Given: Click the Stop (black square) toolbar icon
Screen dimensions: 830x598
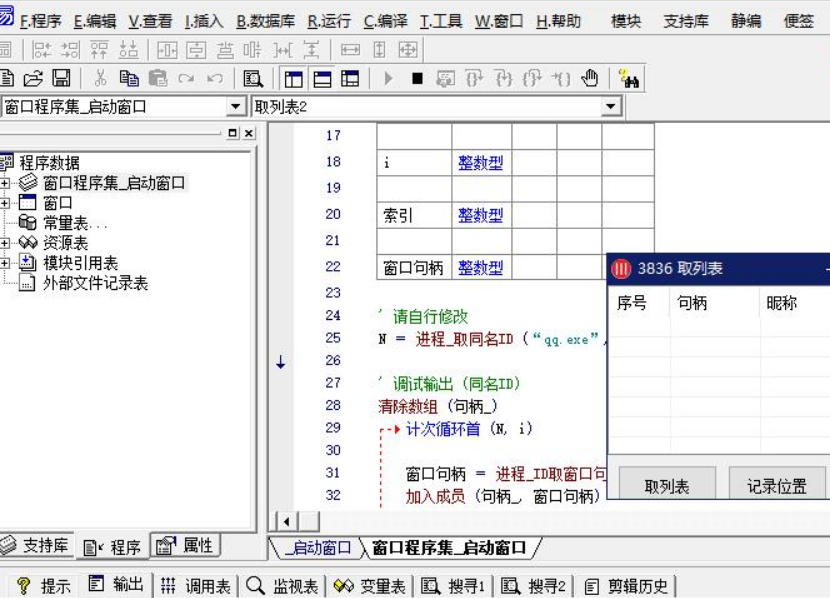Looking at the screenshot, I should (417, 79).
